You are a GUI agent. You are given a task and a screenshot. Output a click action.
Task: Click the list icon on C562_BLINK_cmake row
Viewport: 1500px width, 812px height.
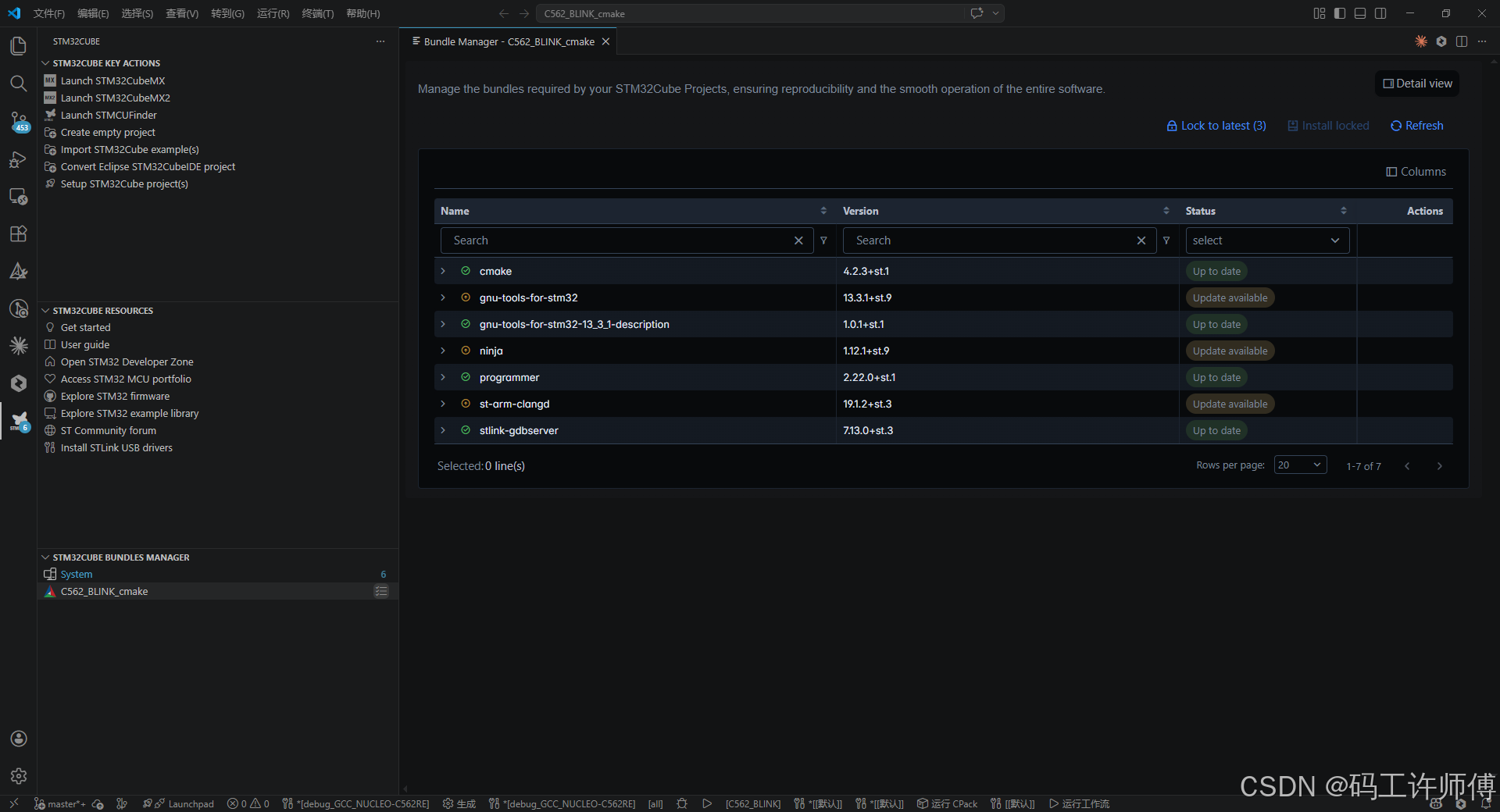381,591
